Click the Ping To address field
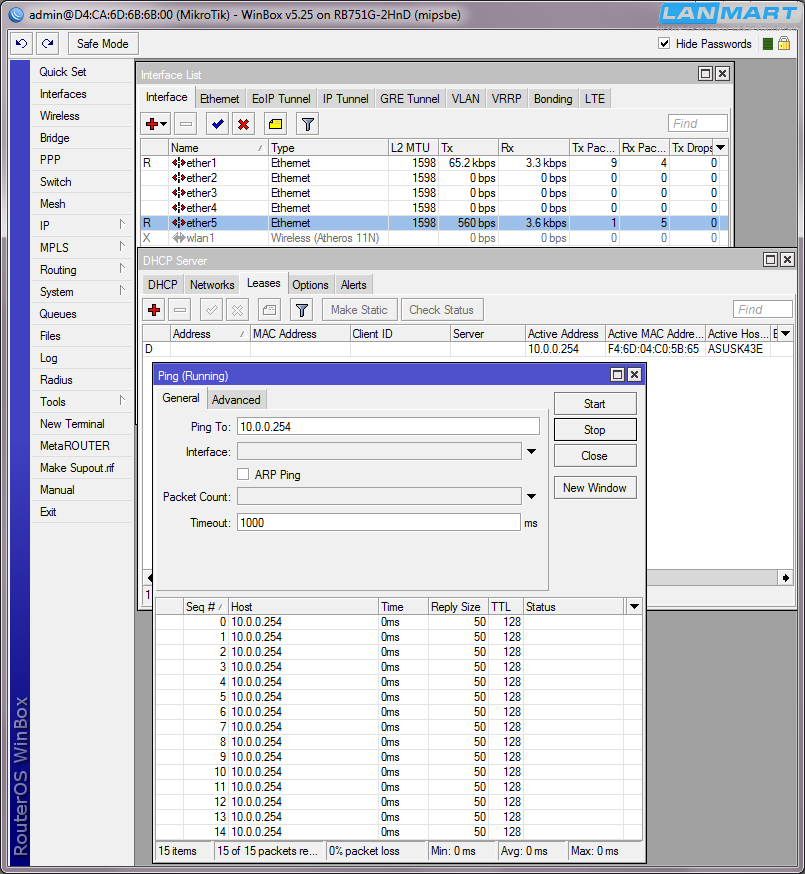805x874 pixels. click(x=388, y=427)
